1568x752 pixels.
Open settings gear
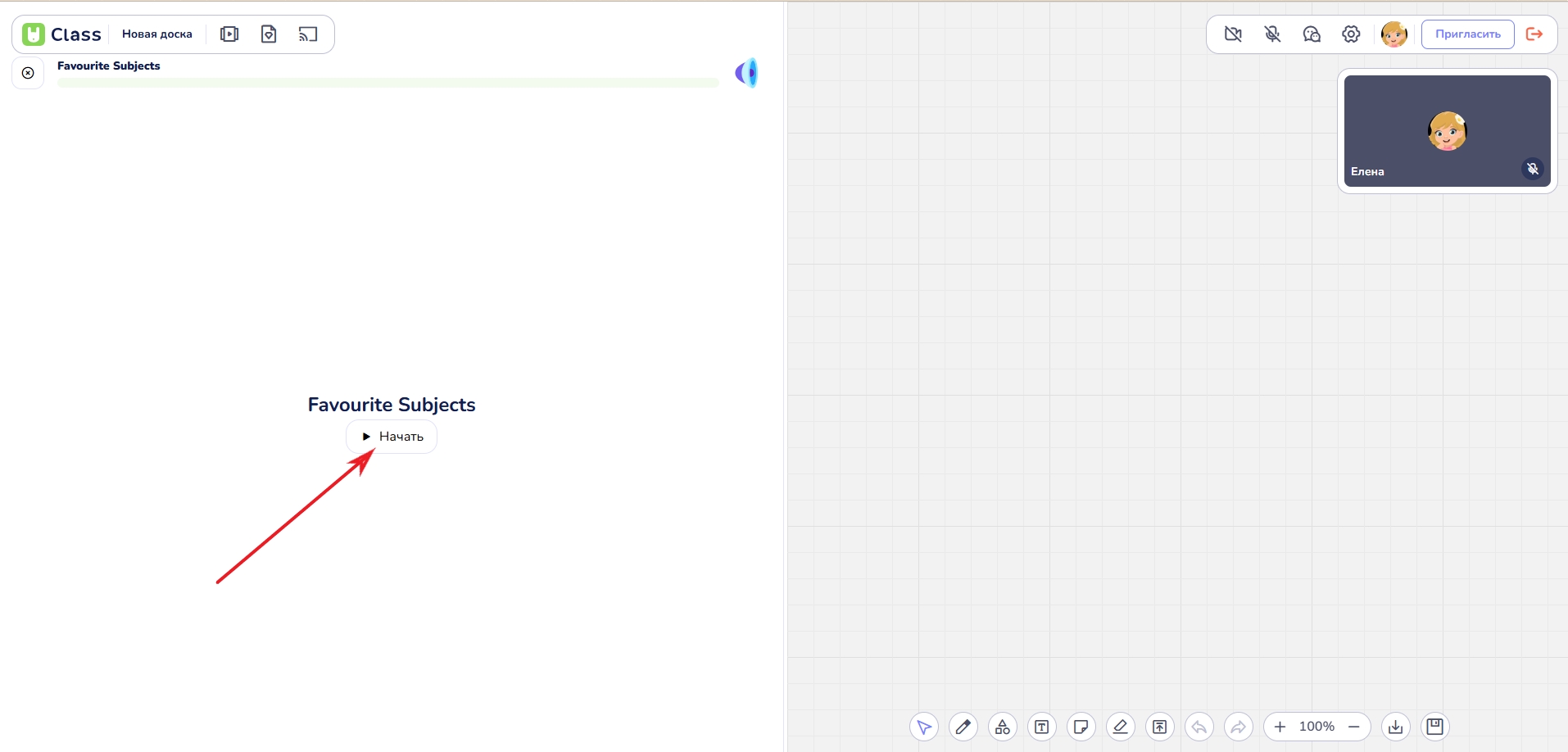[x=1351, y=34]
